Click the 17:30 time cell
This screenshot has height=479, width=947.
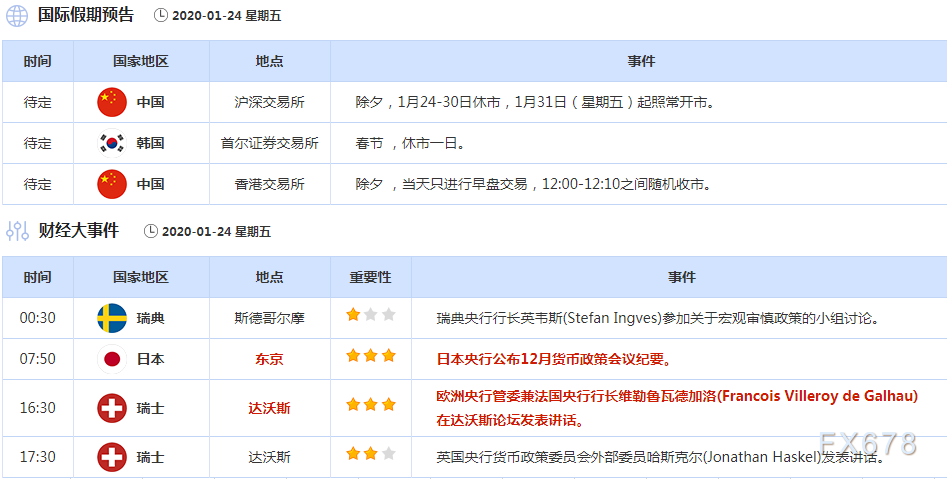coord(37,457)
